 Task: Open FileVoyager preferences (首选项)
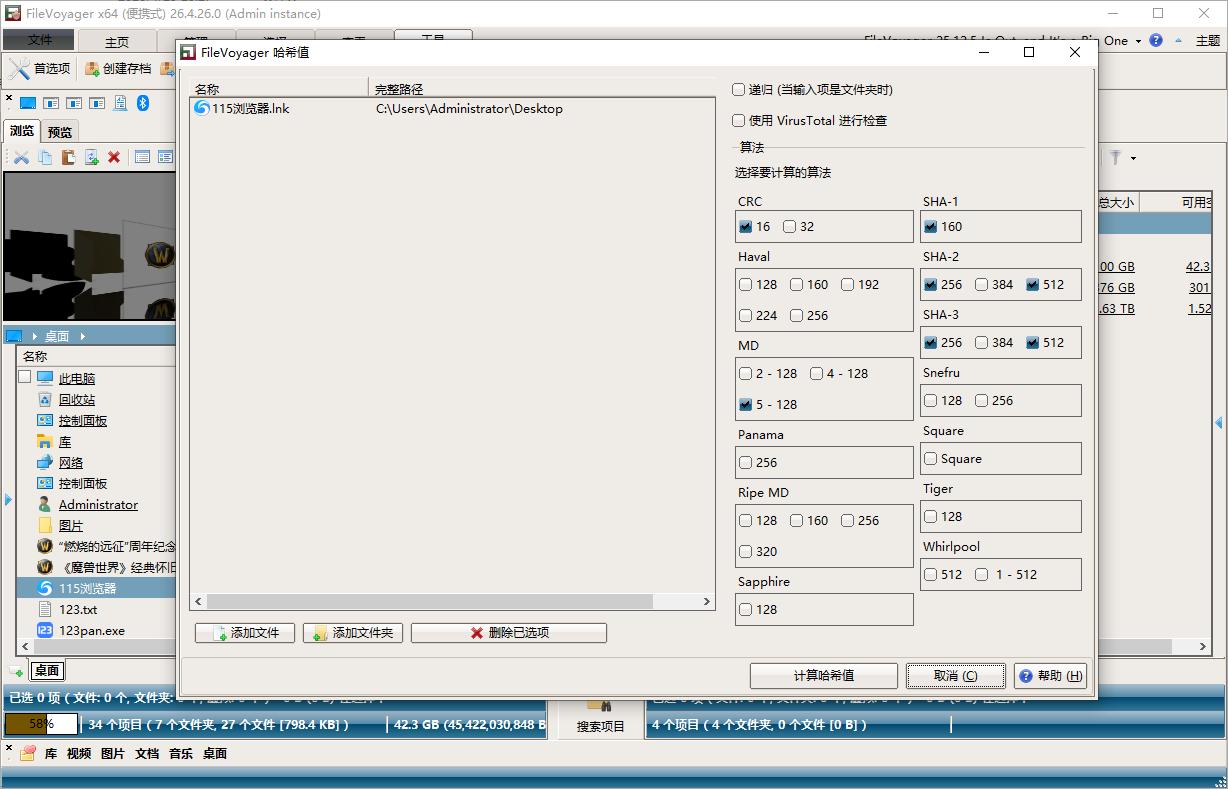[x=41, y=69]
